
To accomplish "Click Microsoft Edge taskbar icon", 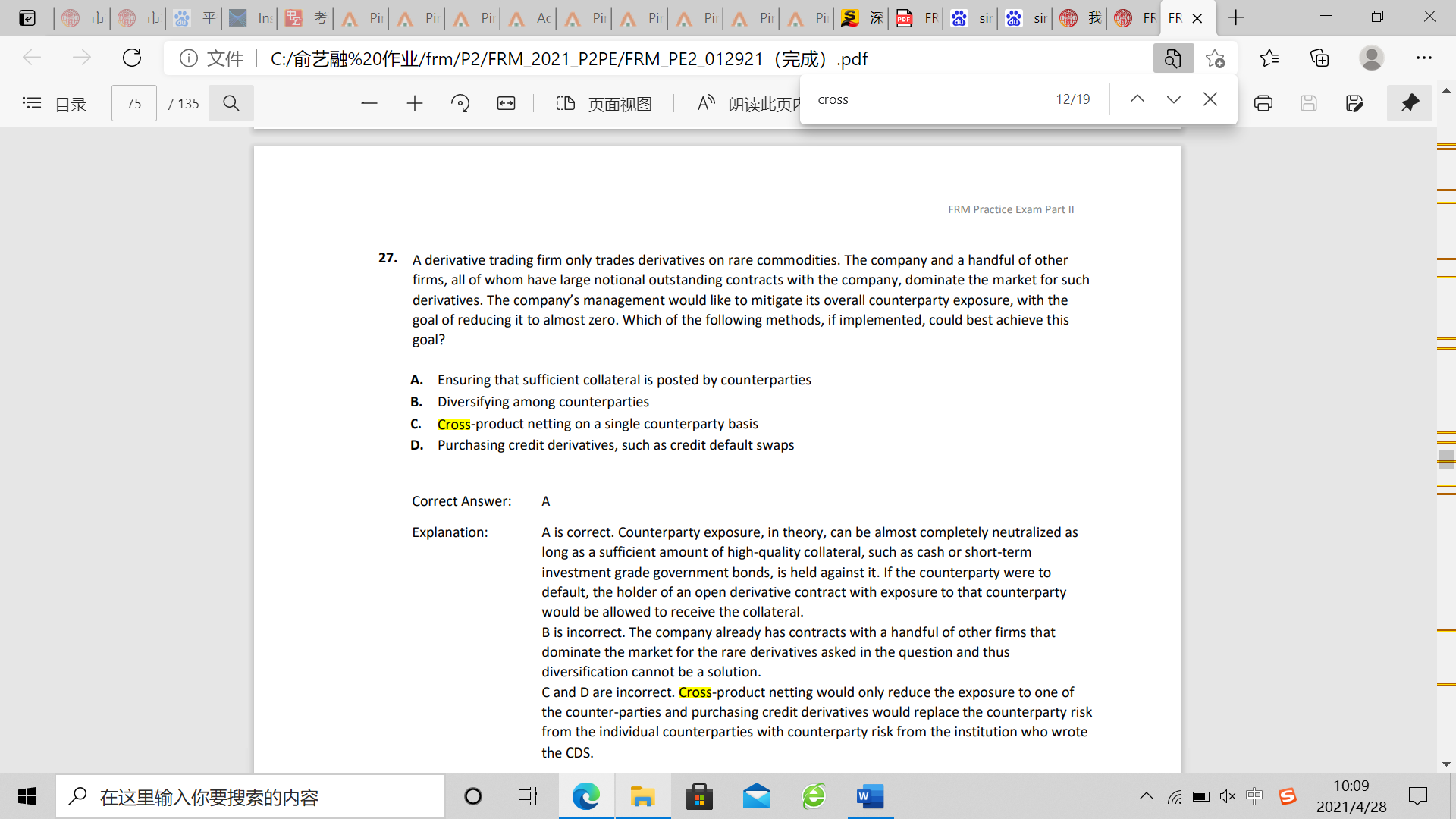I will (585, 796).
